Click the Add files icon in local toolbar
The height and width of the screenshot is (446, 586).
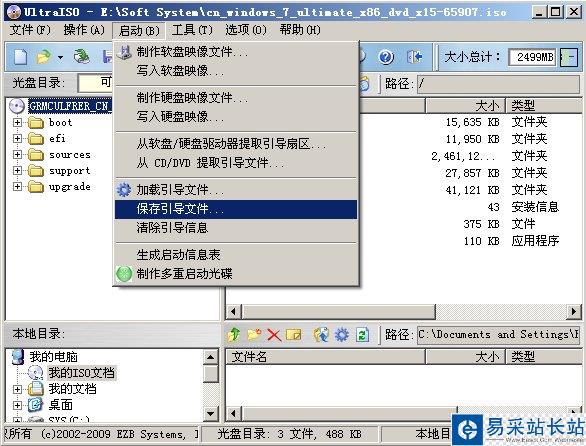pyautogui.click(x=321, y=334)
